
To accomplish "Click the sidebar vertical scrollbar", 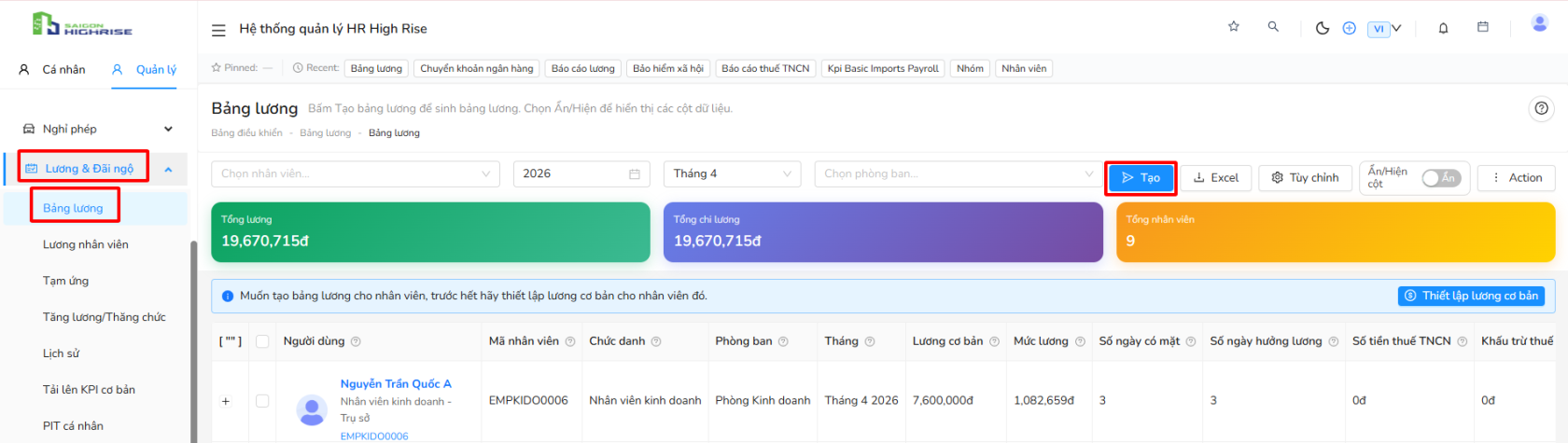I will click(x=193, y=341).
